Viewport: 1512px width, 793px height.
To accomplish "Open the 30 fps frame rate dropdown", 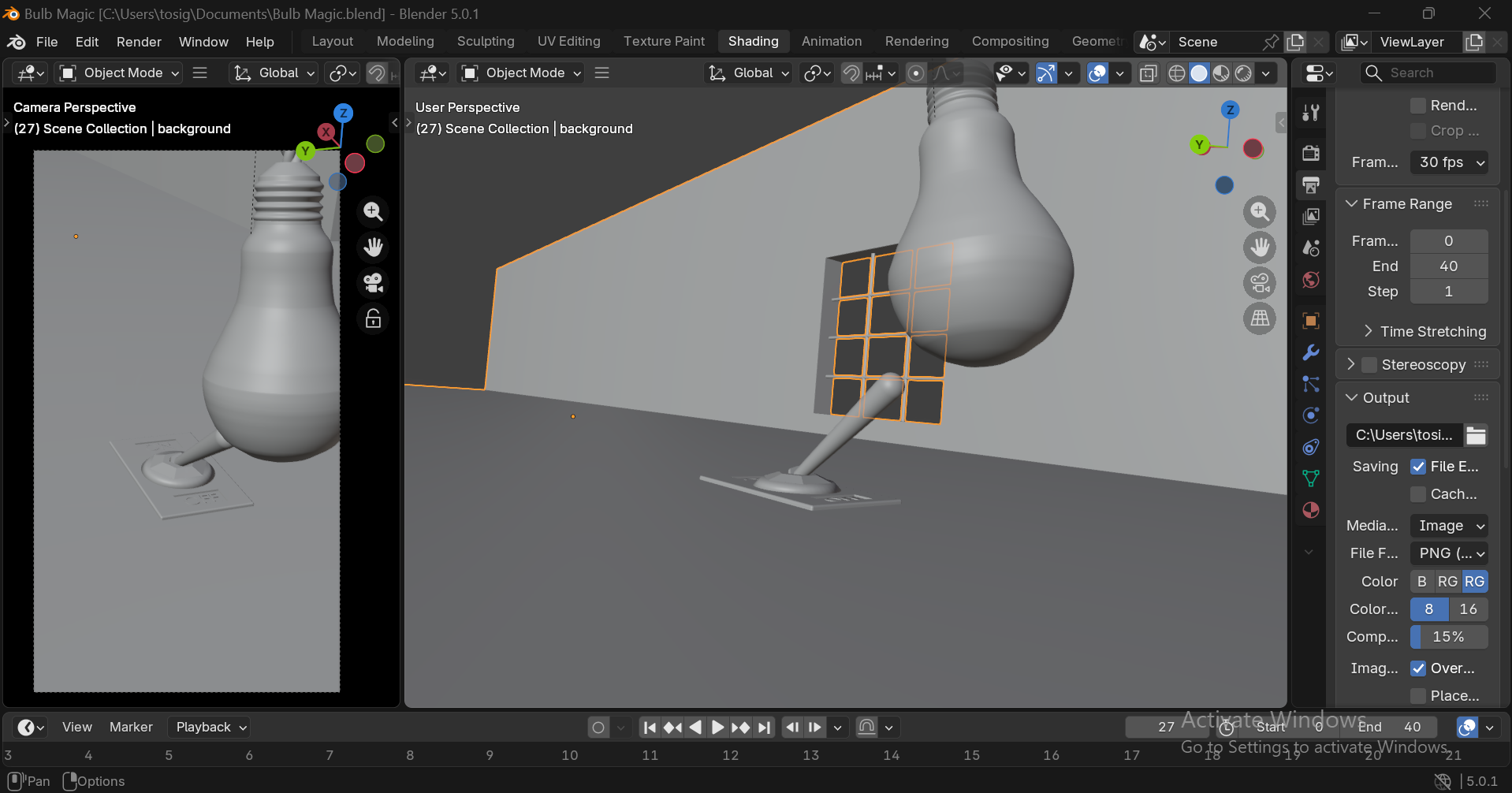I will (1449, 162).
